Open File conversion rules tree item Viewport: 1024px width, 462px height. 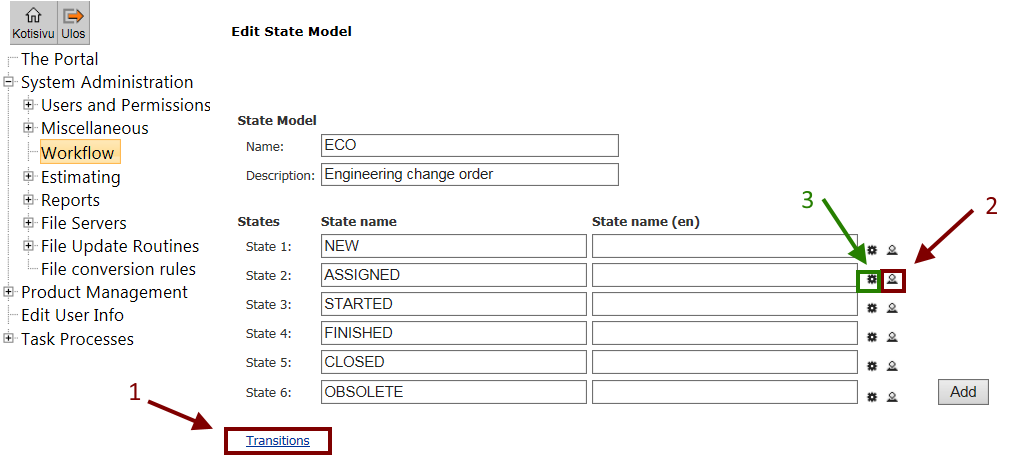118,269
